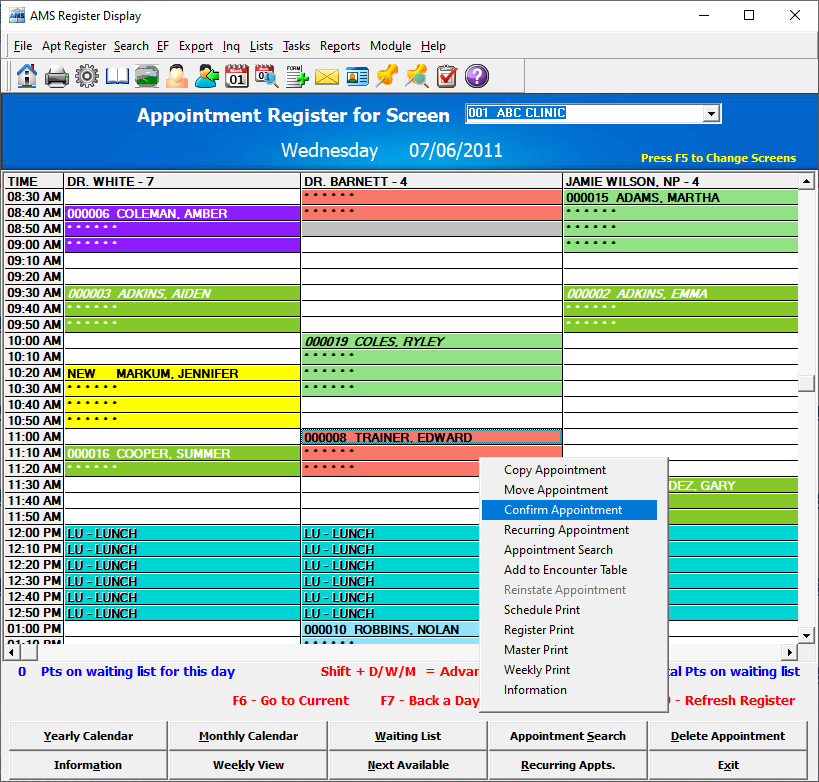Select the yellow pushpin toolbar icon
Screen dimensions: 819x782
click(387, 76)
